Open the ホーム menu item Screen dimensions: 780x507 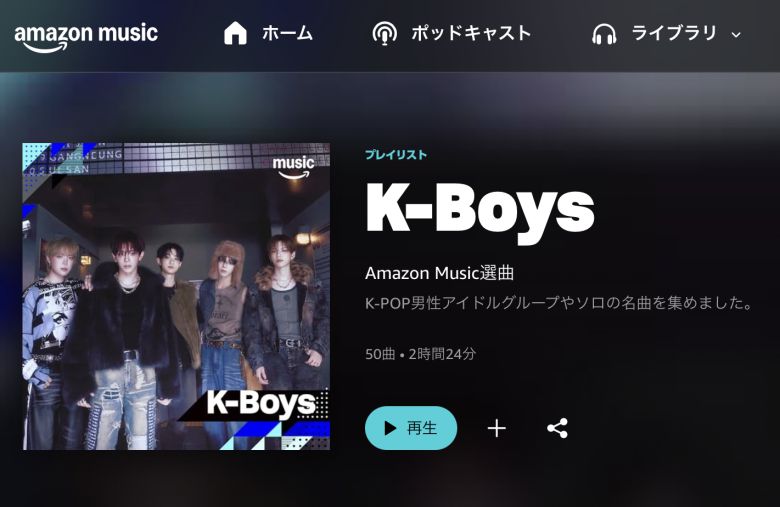click(x=288, y=33)
